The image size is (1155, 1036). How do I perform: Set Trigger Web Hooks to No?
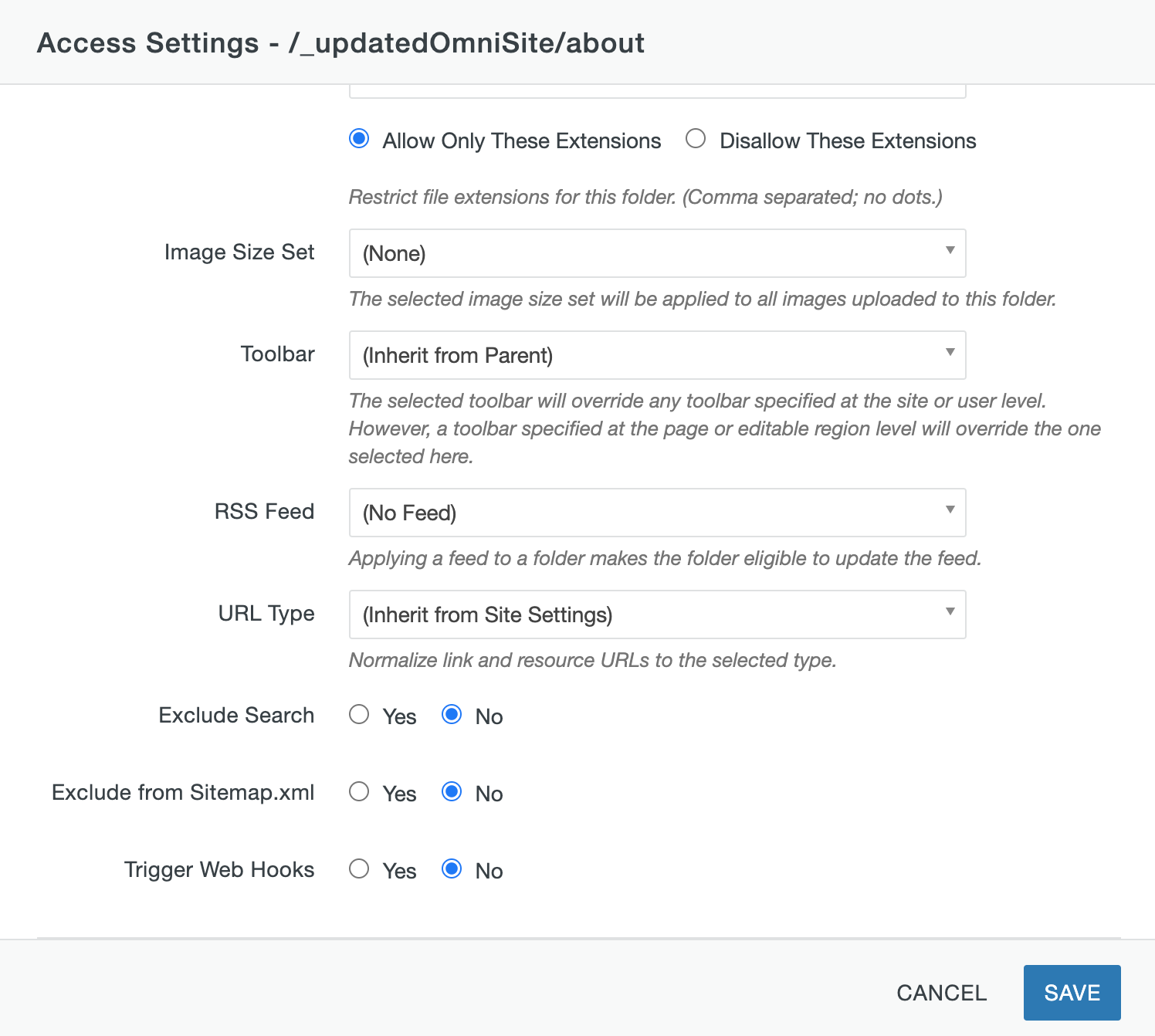(x=452, y=869)
